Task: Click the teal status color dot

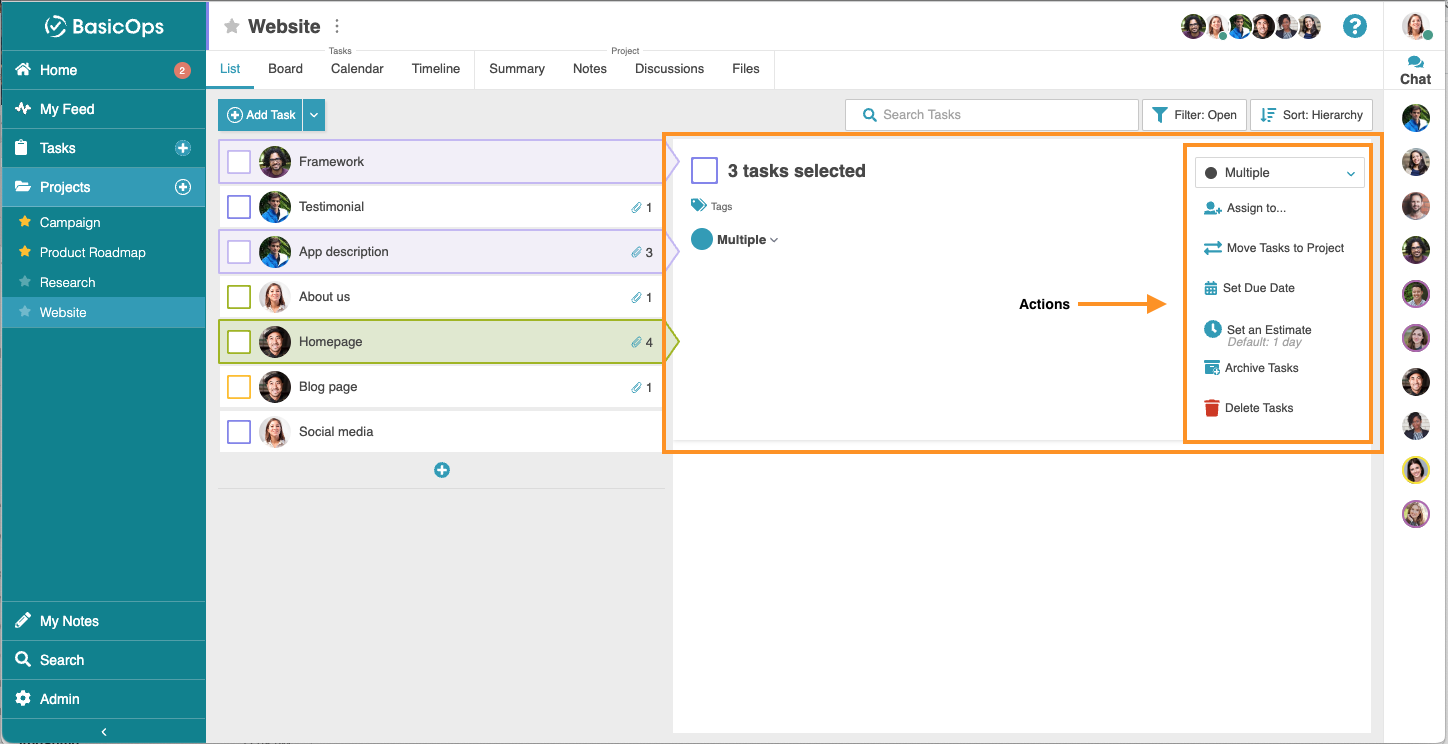Action: click(x=701, y=239)
